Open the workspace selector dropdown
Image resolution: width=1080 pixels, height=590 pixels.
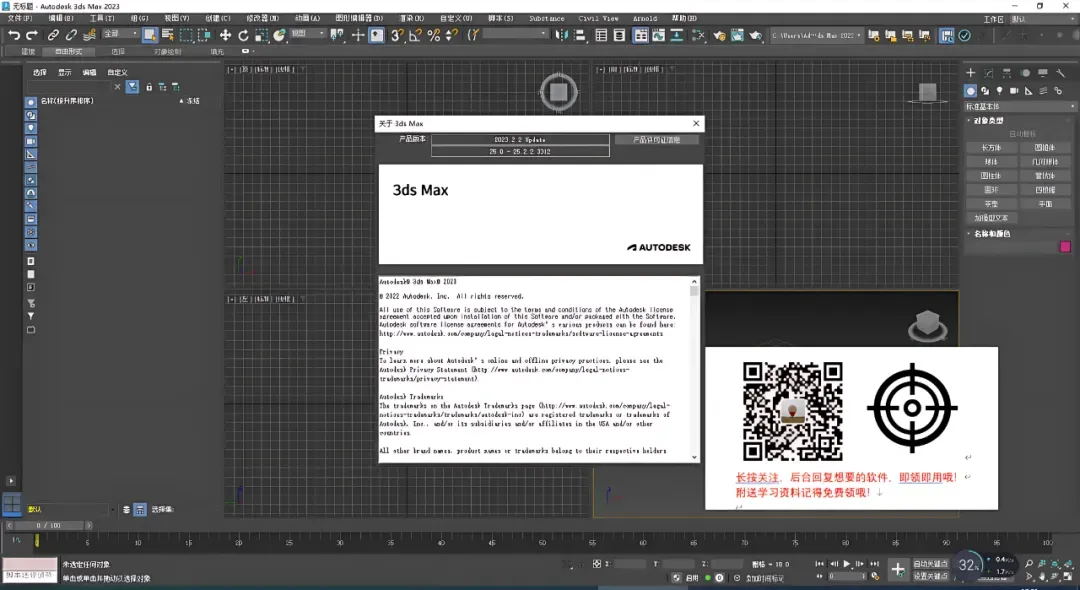click(1043, 19)
